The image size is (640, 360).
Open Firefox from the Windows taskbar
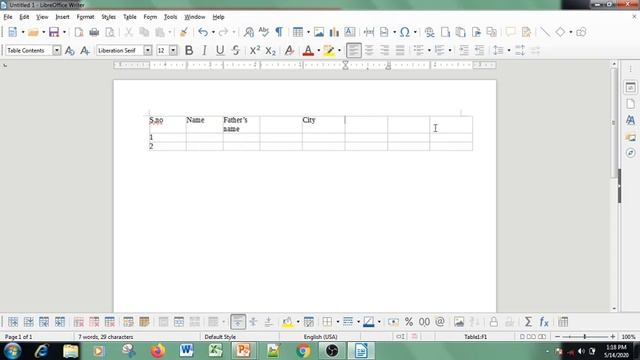pos(158,351)
